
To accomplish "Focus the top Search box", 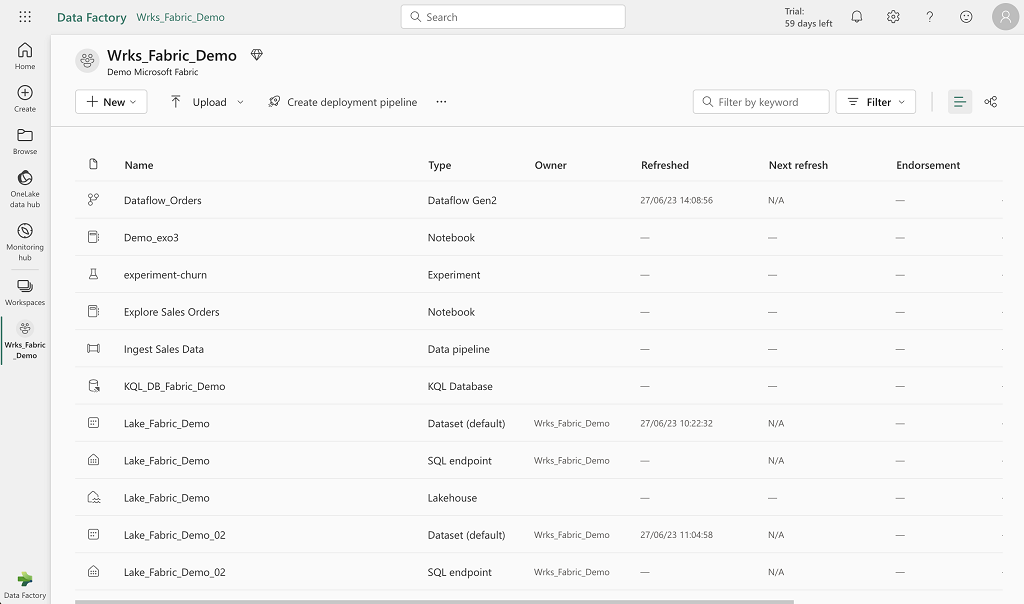I will pyautogui.click(x=513, y=17).
